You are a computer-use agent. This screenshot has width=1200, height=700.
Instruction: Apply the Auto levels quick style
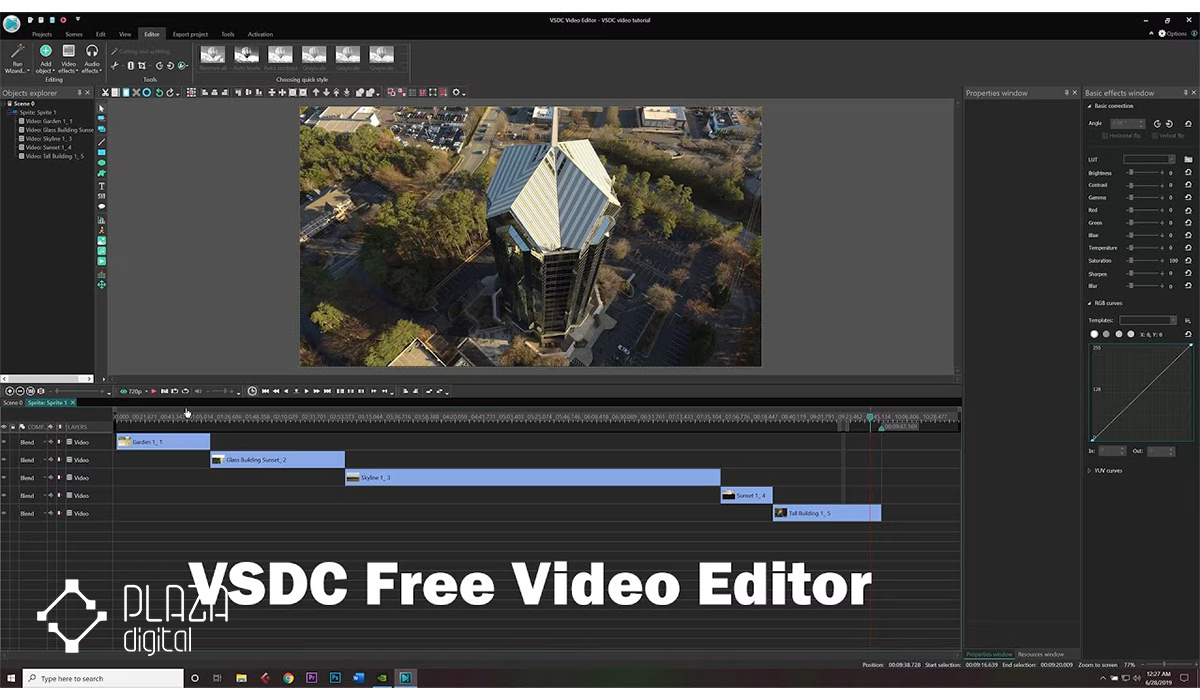tap(246, 57)
